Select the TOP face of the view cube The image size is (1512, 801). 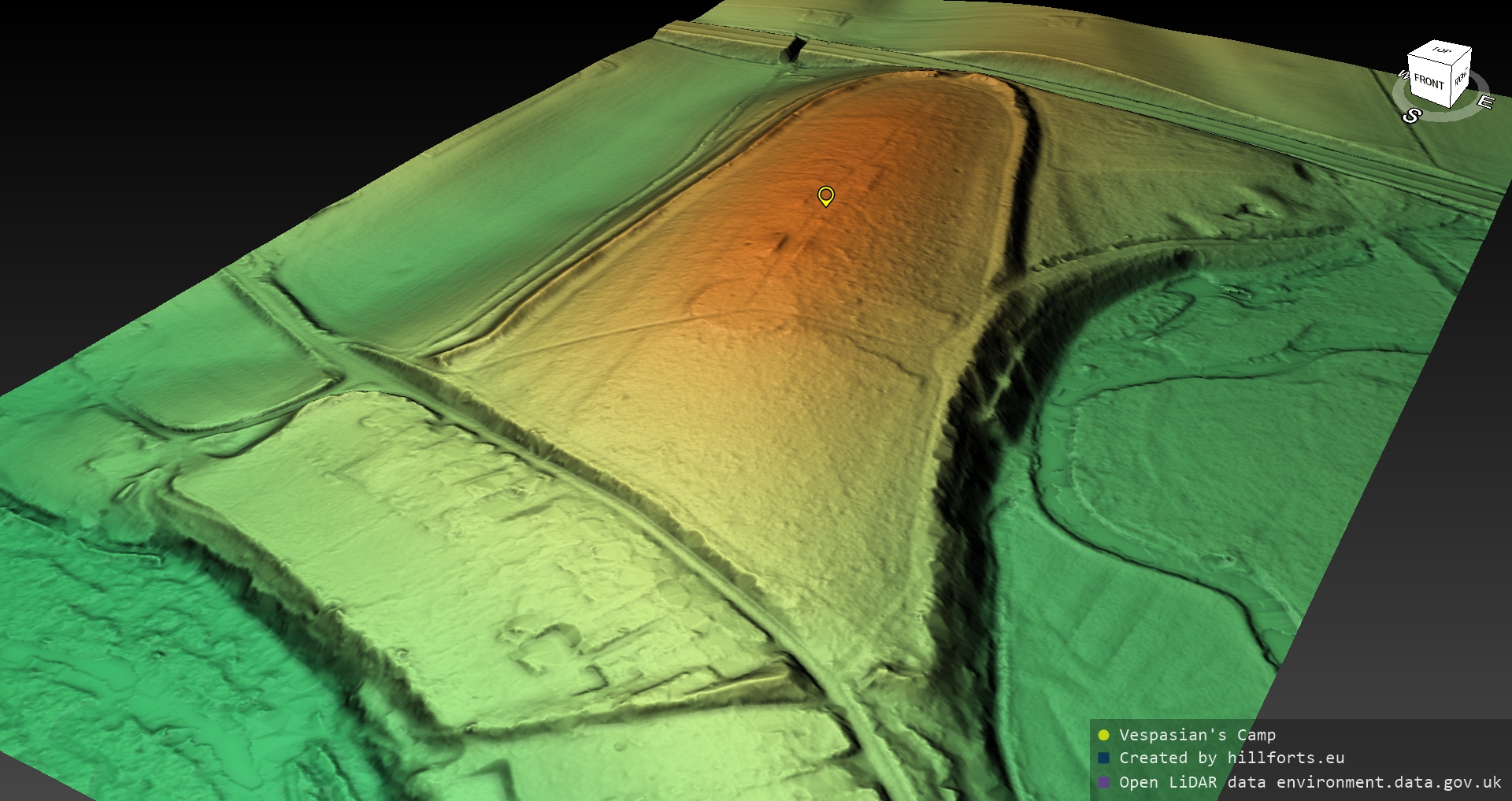tap(1441, 51)
